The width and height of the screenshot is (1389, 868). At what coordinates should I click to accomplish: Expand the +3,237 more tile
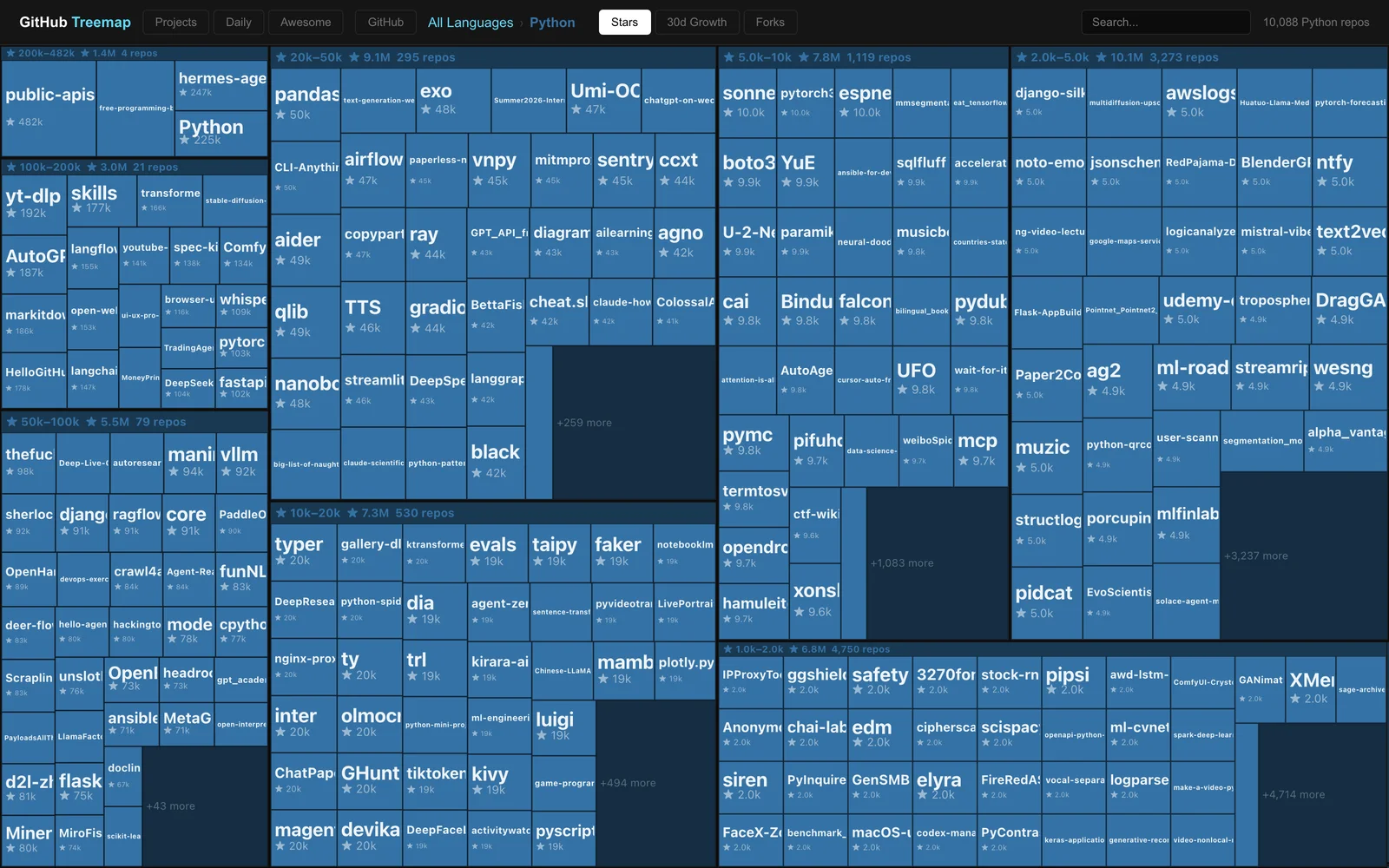(x=1303, y=556)
